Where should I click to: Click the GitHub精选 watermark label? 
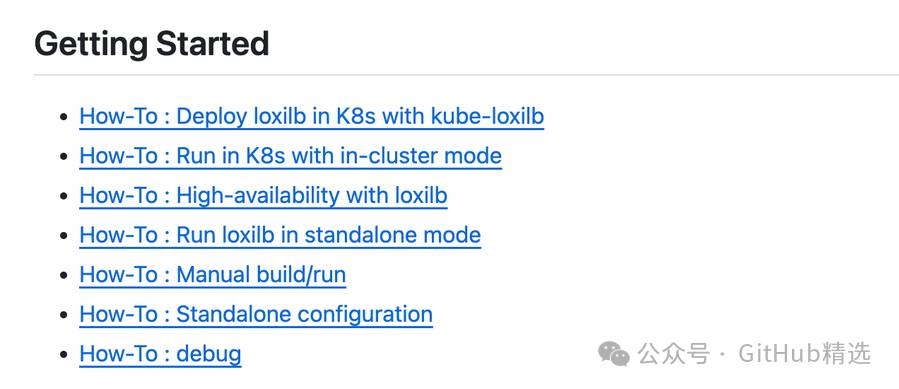804,353
